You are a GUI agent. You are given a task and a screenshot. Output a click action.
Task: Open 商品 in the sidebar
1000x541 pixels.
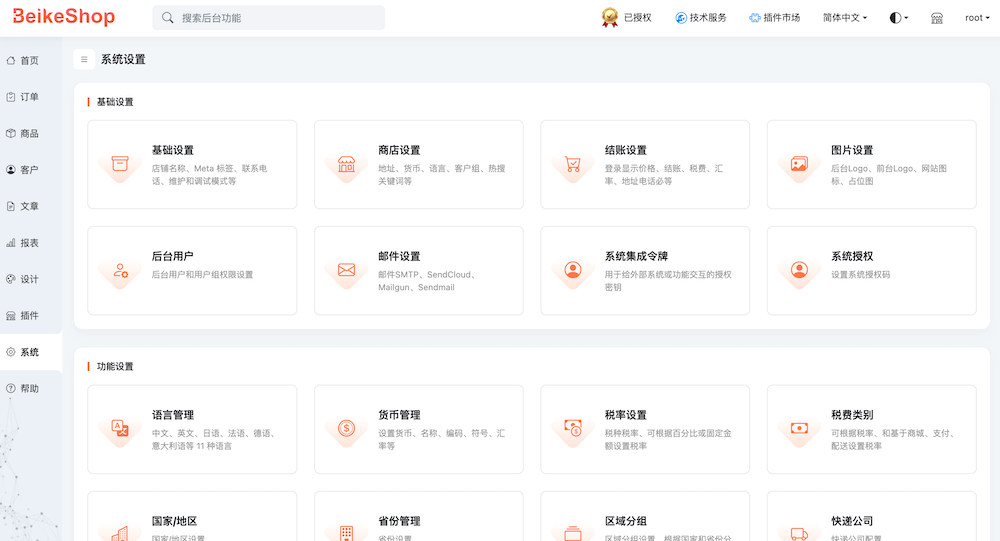[31, 133]
